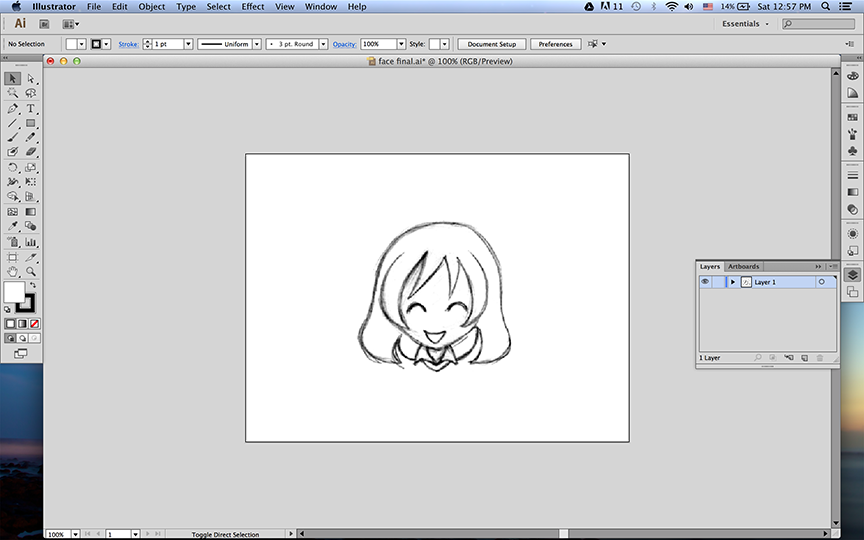Image resolution: width=864 pixels, height=540 pixels.
Task: Open the Stroke panel icon
Action: (x=852, y=175)
